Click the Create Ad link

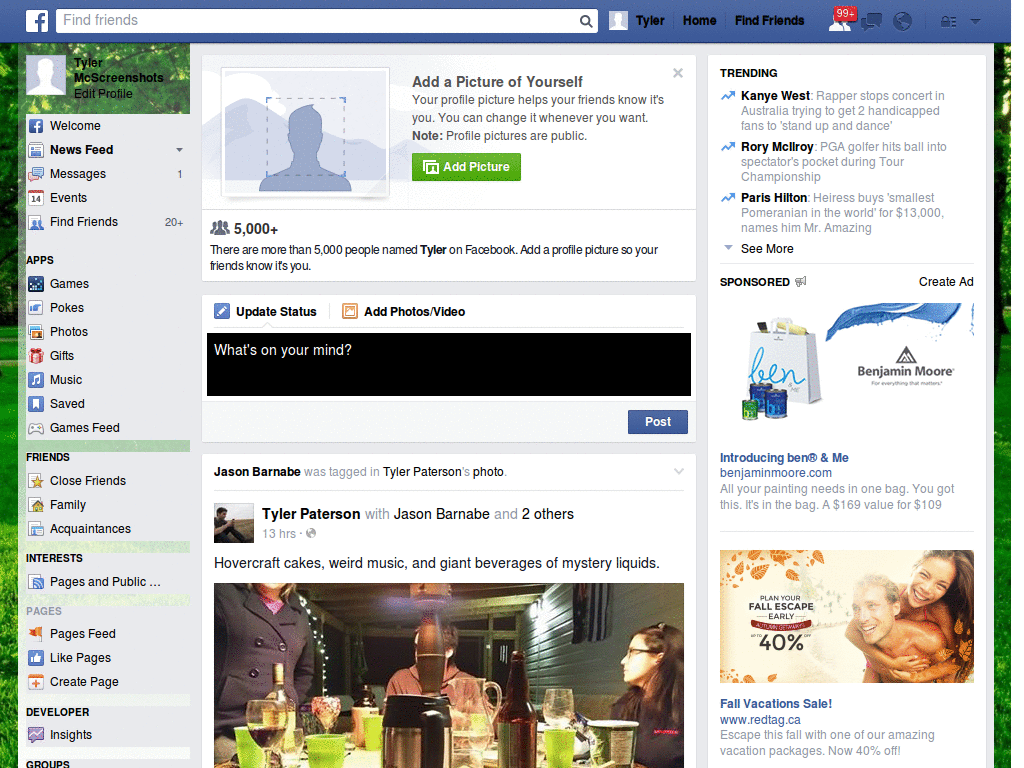tap(946, 281)
